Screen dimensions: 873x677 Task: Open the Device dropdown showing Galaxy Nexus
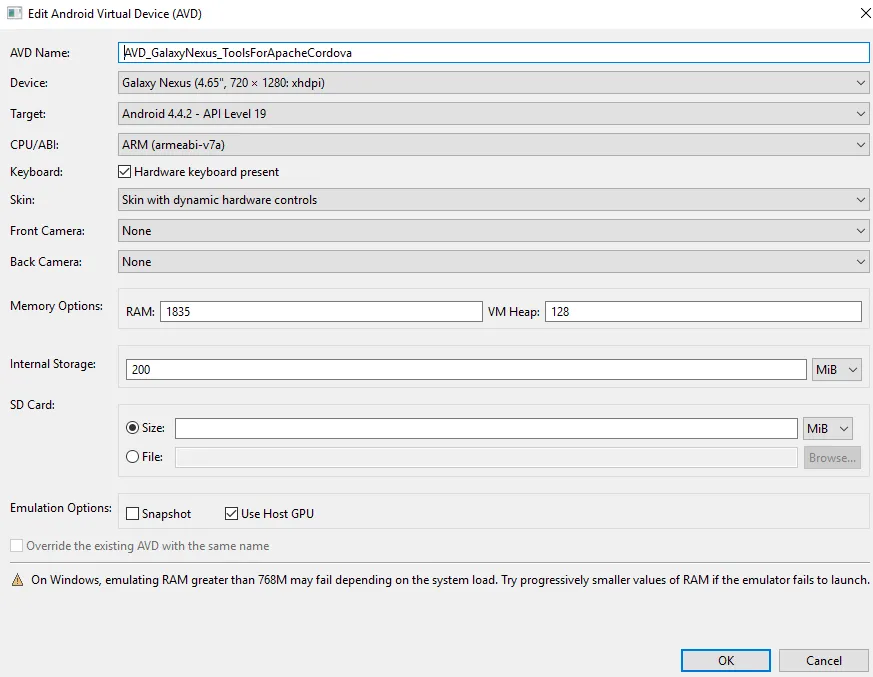tap(493, 83)
